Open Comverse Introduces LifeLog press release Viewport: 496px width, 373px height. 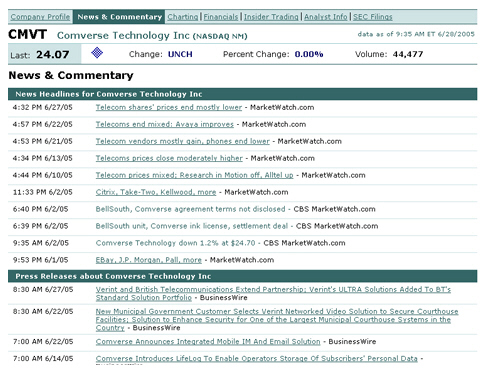pyautogui.click(x=256, y=359)
